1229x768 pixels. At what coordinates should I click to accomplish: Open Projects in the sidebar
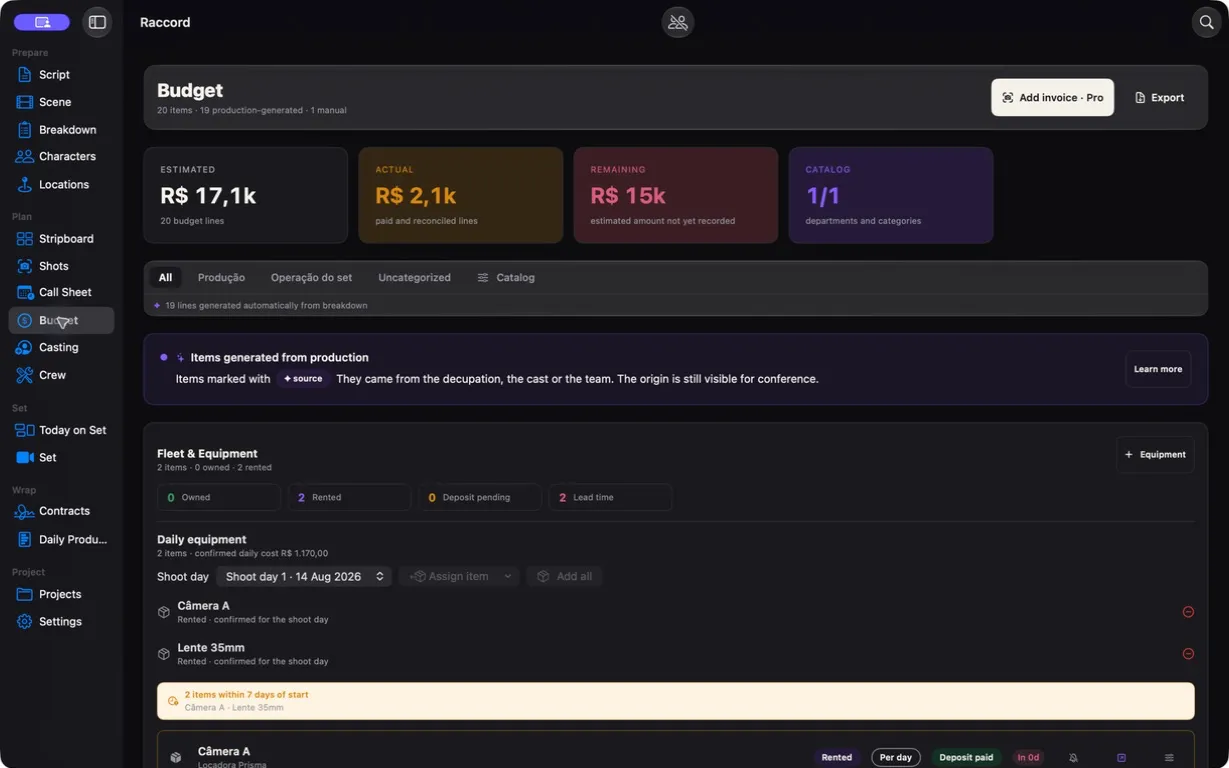tap(61, 594)
